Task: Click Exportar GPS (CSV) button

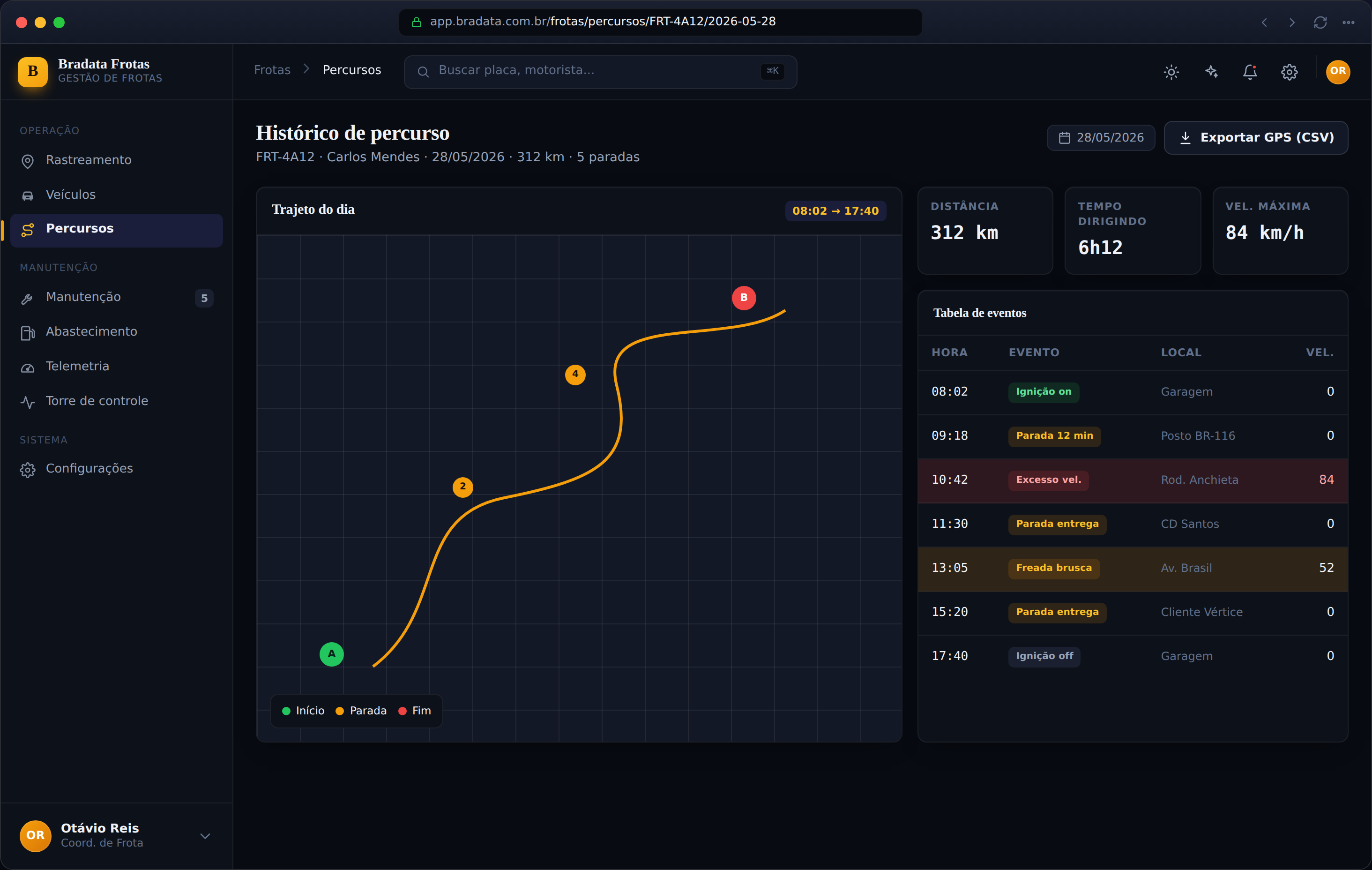Action: coord(1256,138)
